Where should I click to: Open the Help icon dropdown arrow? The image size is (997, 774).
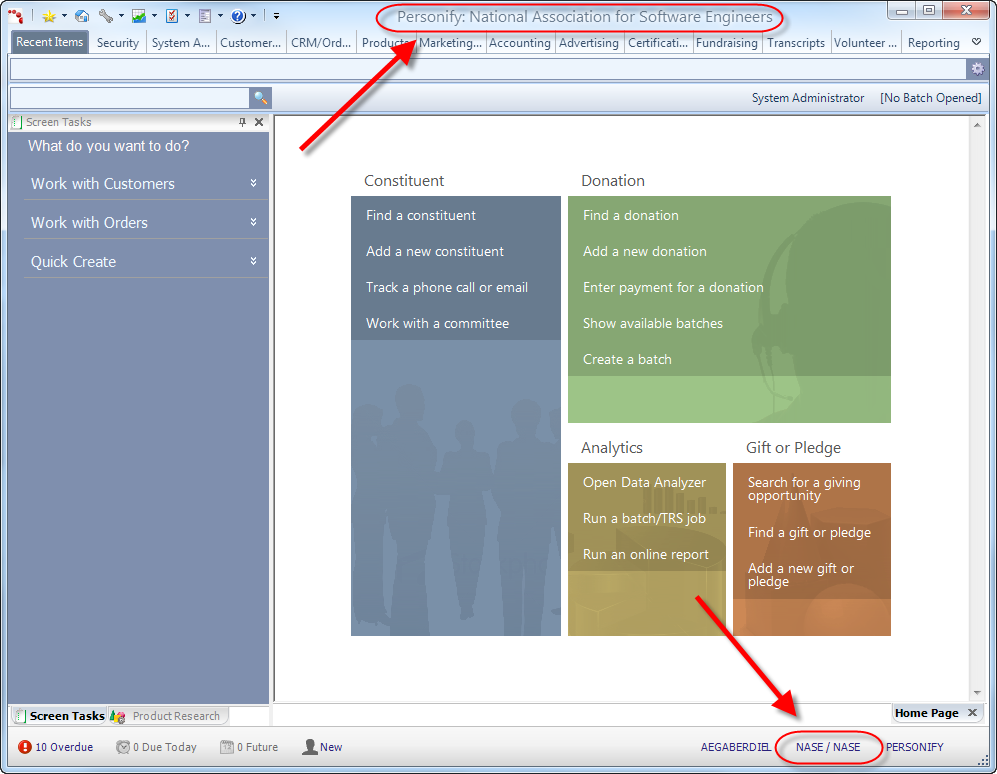(254, 16)
